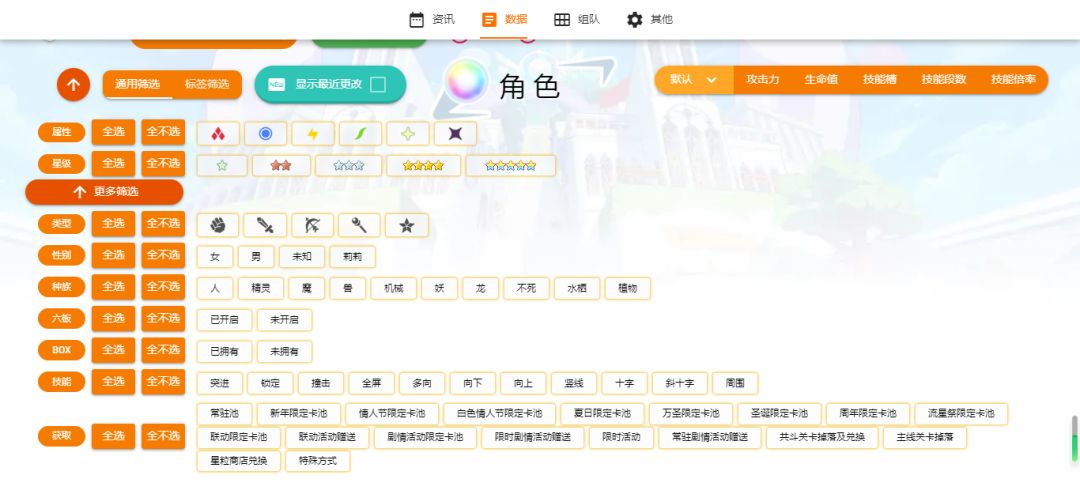
Task: Toggle the 精灵 race filter
Action: point(261,288)
